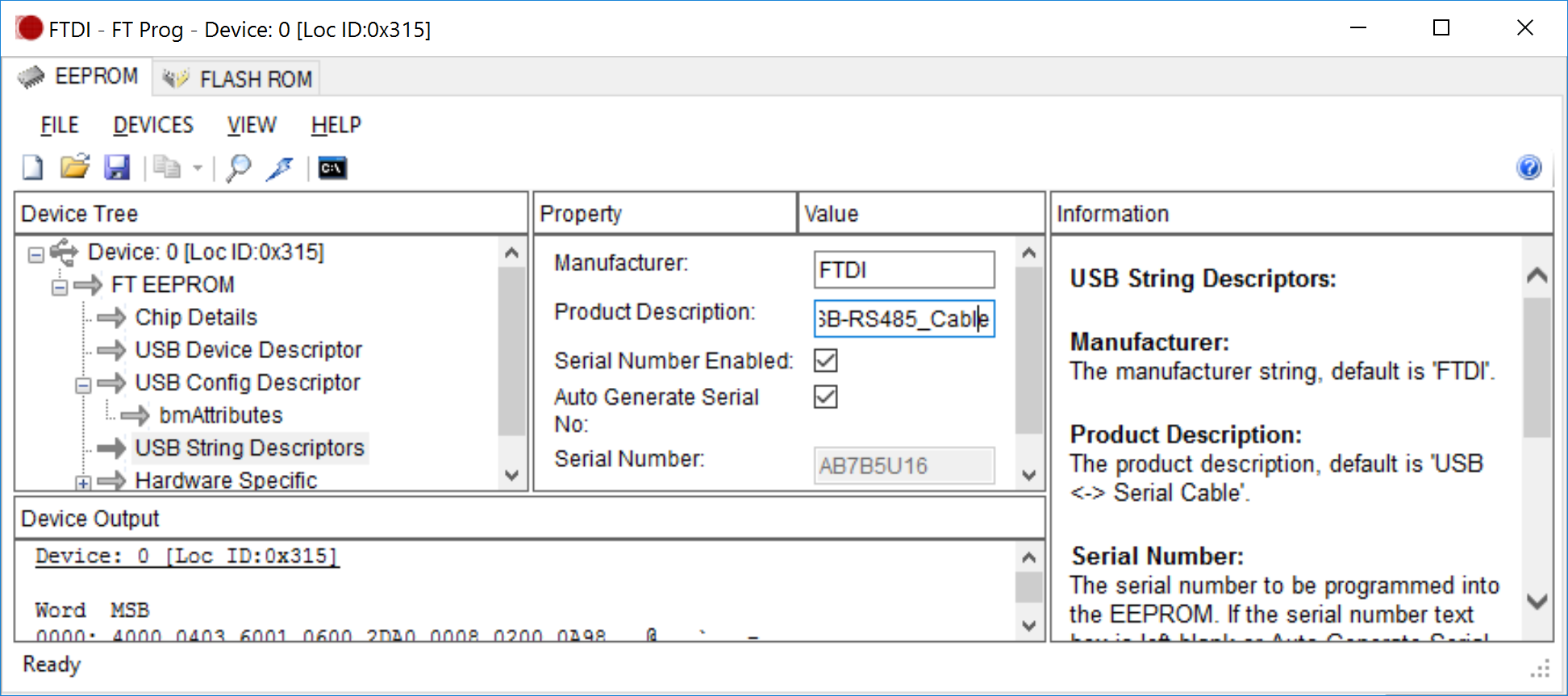The width and height of the screenshot is (1568, 696).
Task: Click the USB device icon beside Device: 0
Action: pos(64,252)
